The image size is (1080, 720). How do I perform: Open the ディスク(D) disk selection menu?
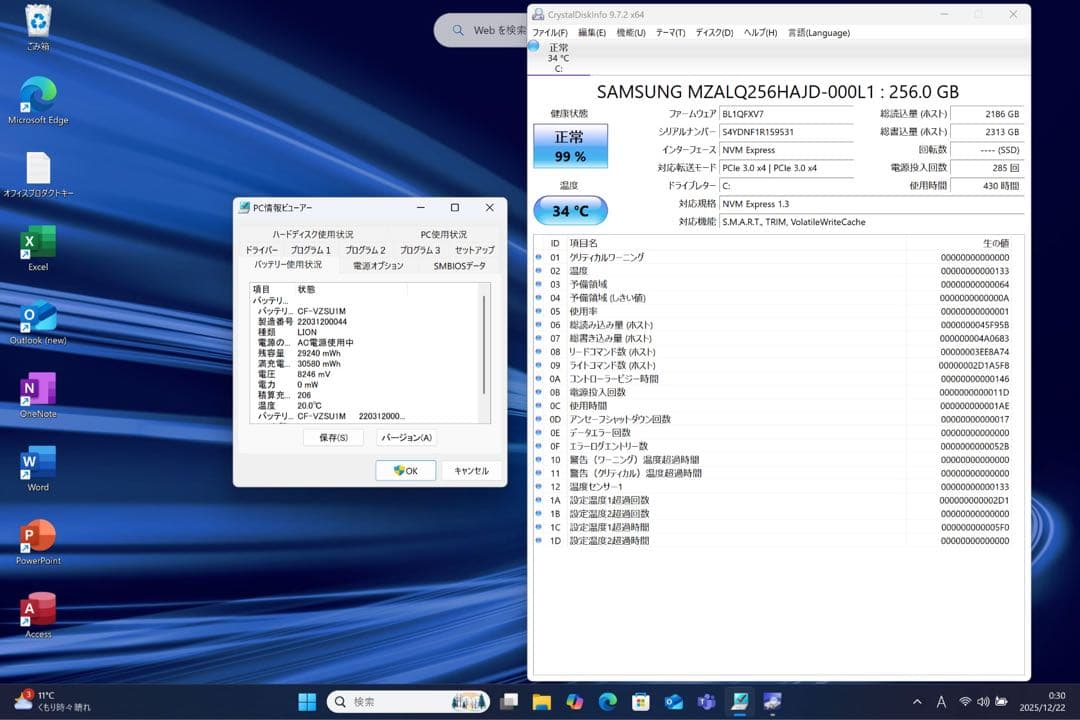coord(713,32)
